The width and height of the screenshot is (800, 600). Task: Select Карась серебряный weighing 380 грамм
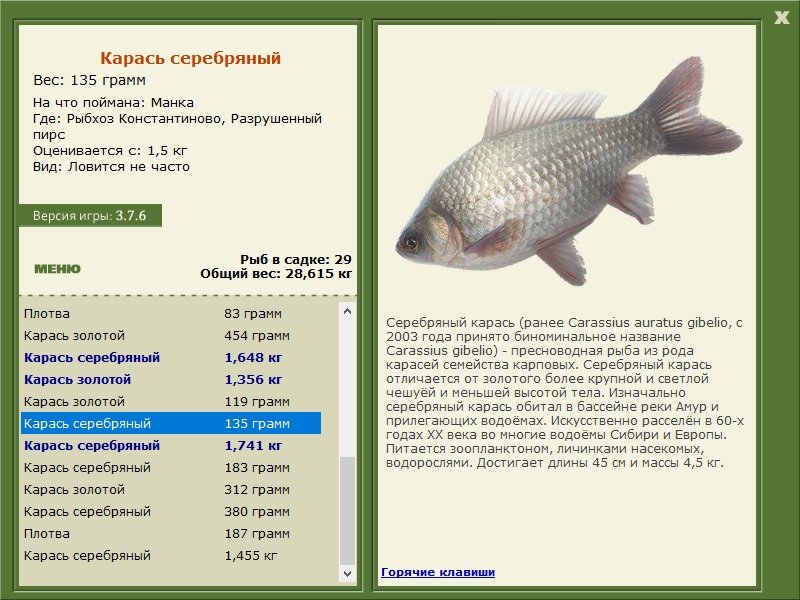click(x=170, y=512)
